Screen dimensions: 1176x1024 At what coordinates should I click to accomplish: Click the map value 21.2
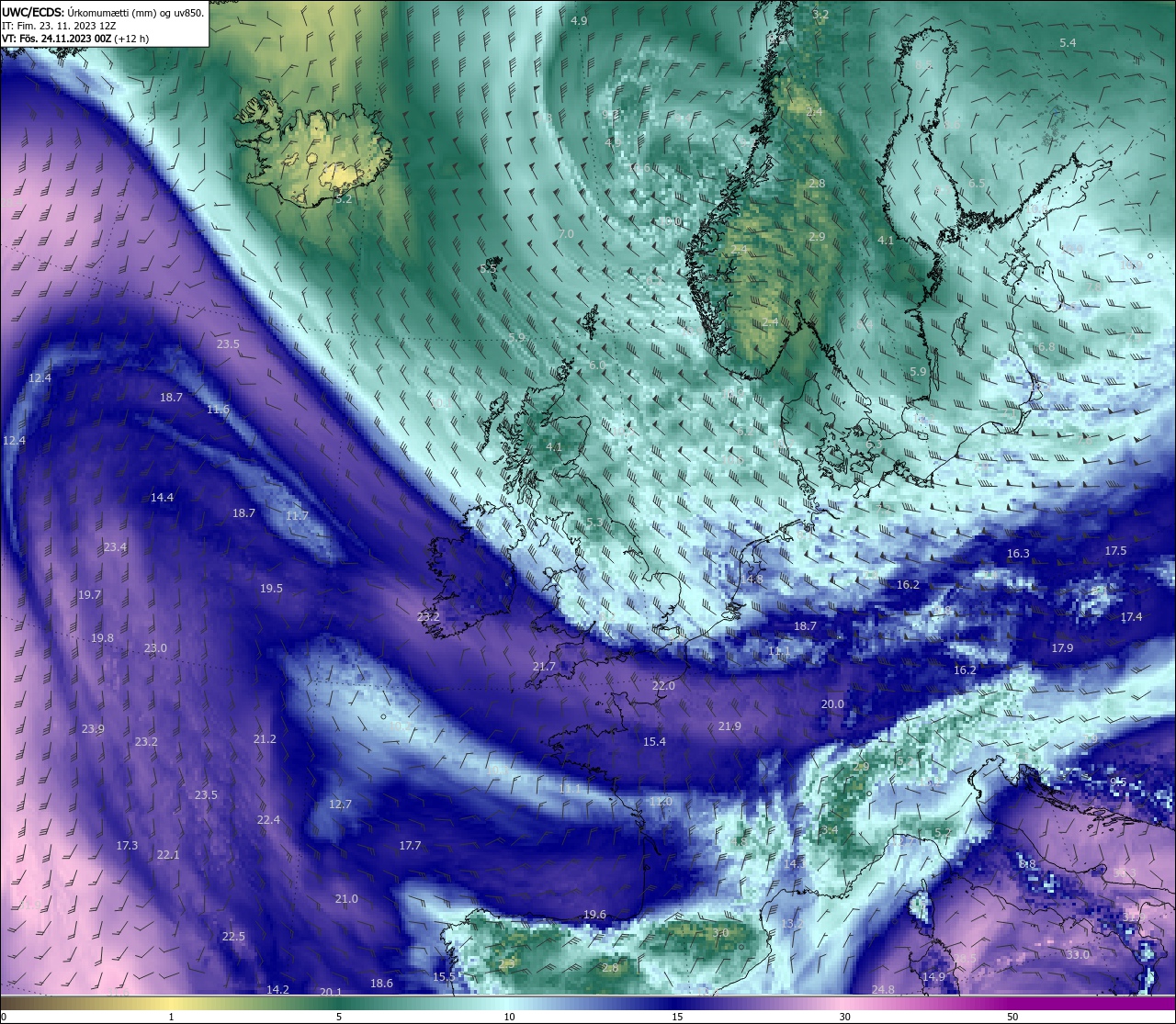click(265, 739)
